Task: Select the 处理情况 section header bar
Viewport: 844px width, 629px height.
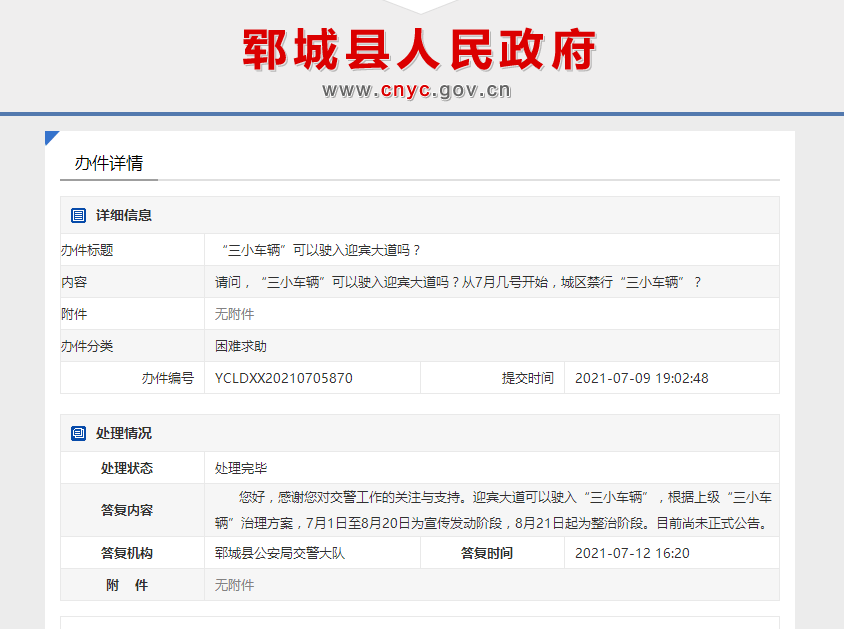Action: [420, 432]
